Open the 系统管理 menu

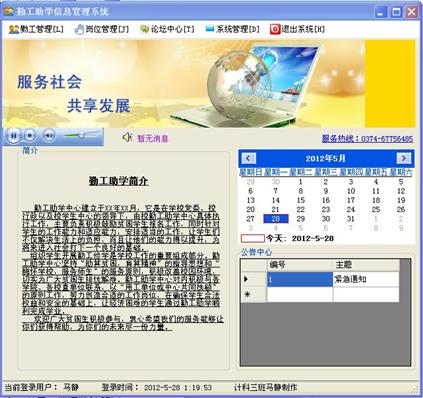tap(232, 29)
